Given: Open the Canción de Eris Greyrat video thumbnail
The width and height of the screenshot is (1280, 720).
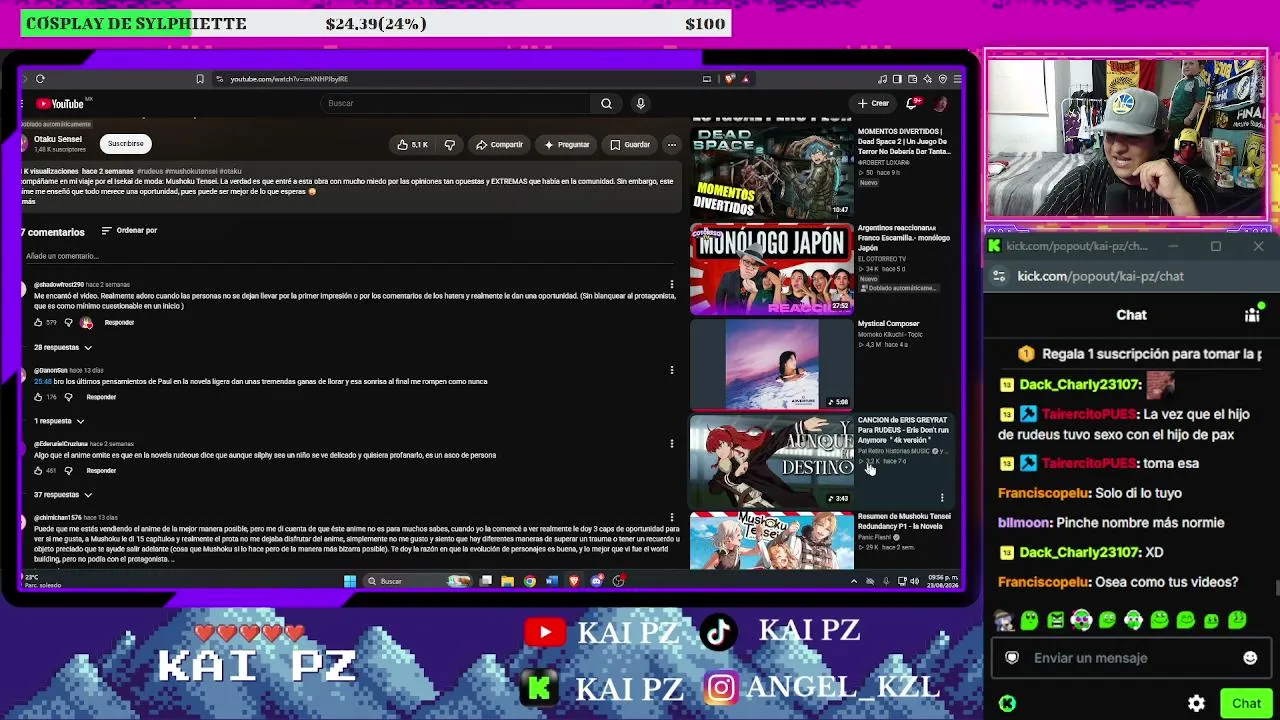Looking at the screenshot, I should [x=771, y=461].
